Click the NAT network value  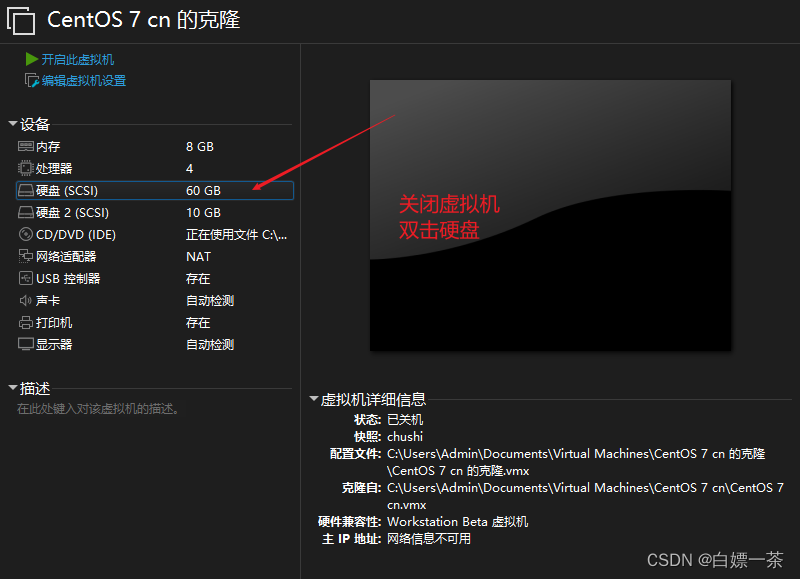pyautogui.click(x=198, y=256)
